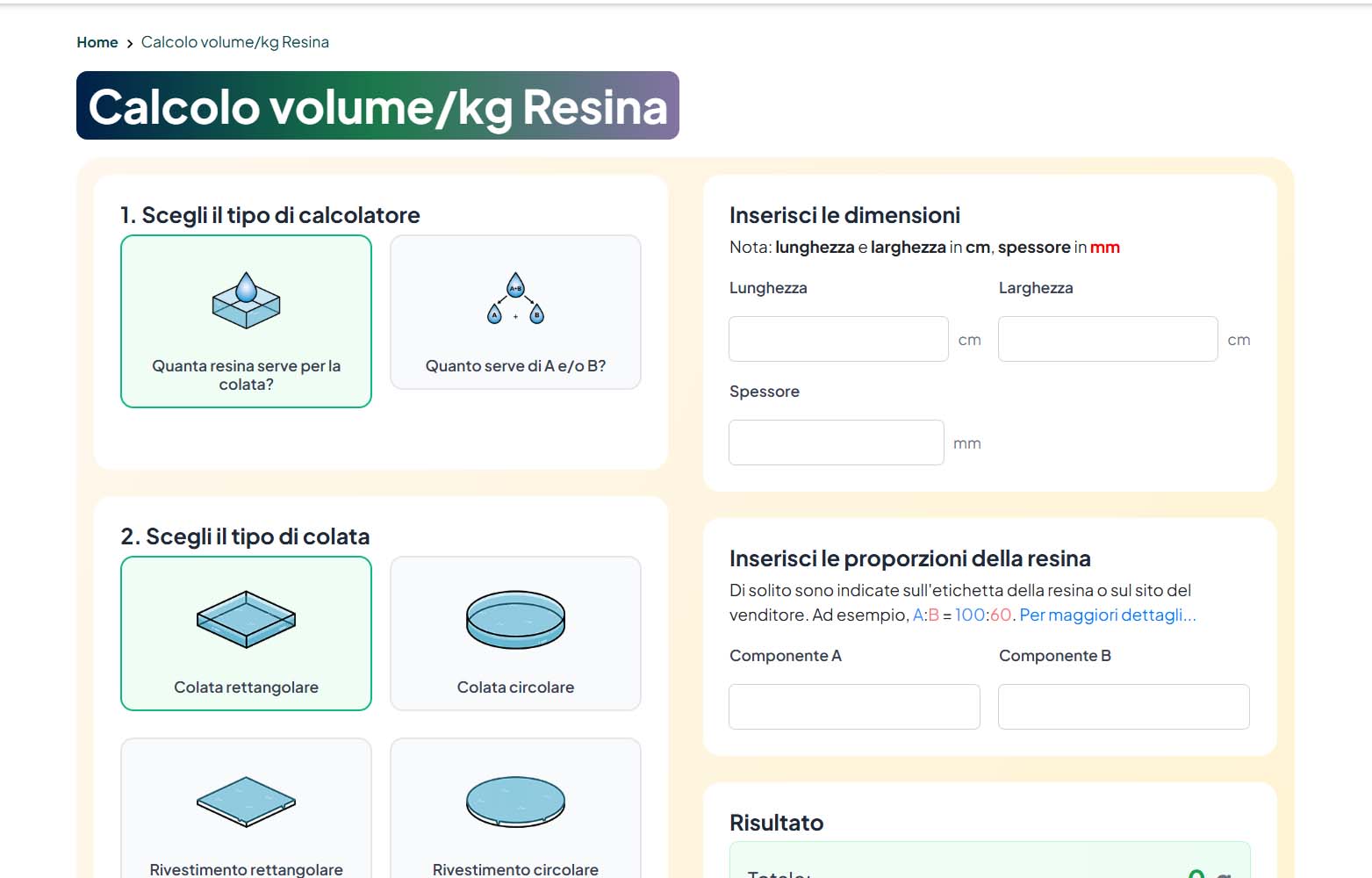Click the Componente A input box
The height and width of the screenshot is (878, 1372).
pyautogui.click(x=854, y=707)
